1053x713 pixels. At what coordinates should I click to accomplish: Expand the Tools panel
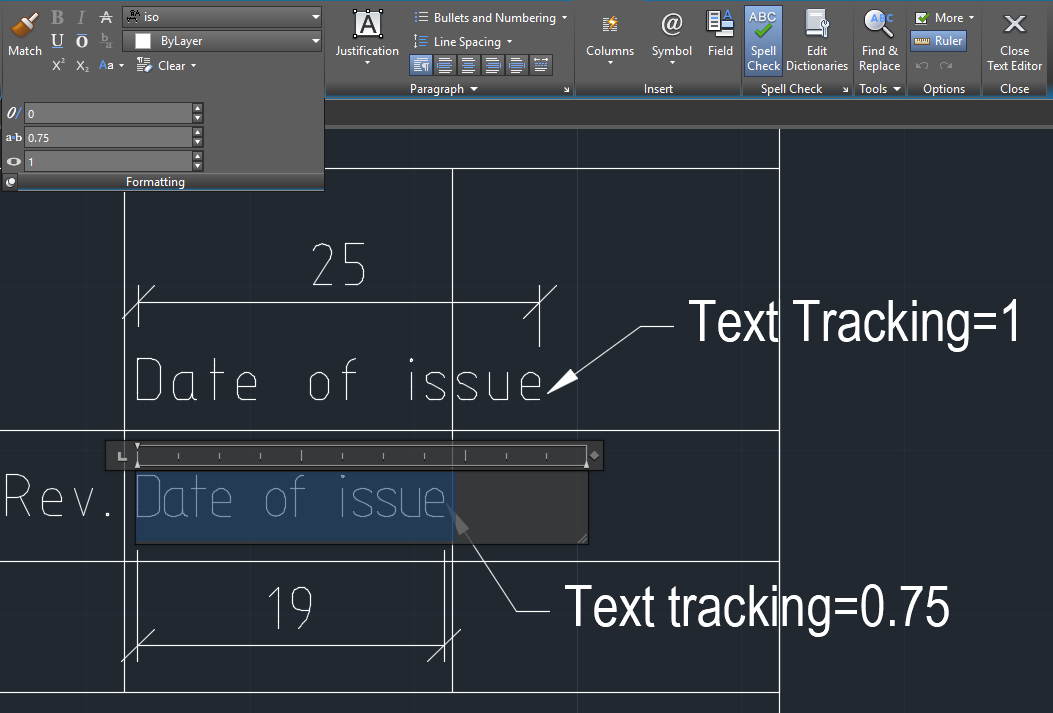coord(880,89)
